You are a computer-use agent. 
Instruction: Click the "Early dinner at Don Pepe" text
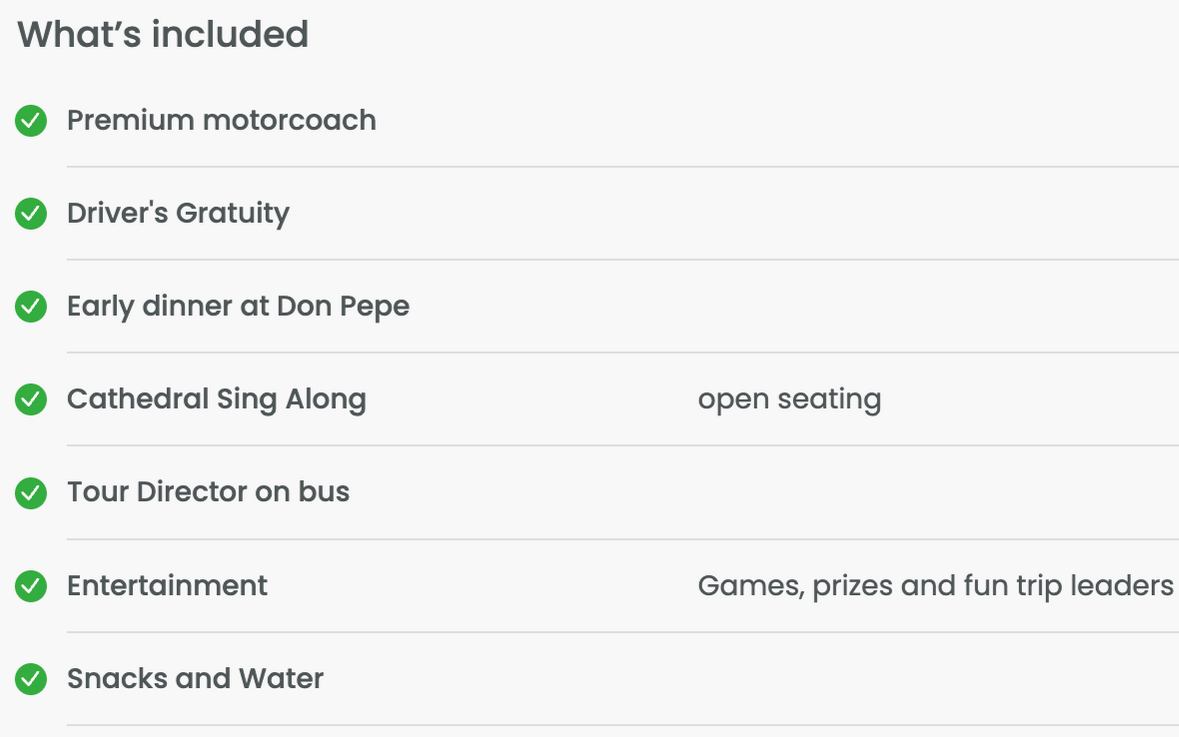coord(238,306)
